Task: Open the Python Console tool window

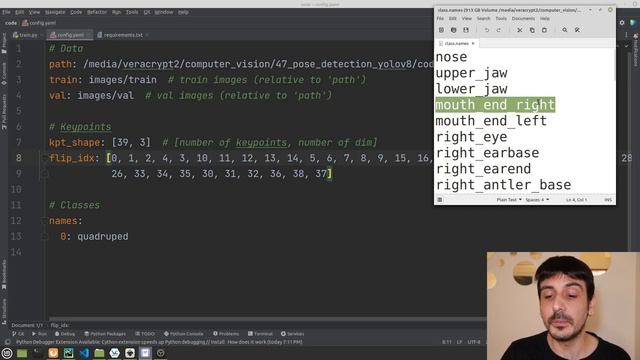Action: (x=183, y=334)
